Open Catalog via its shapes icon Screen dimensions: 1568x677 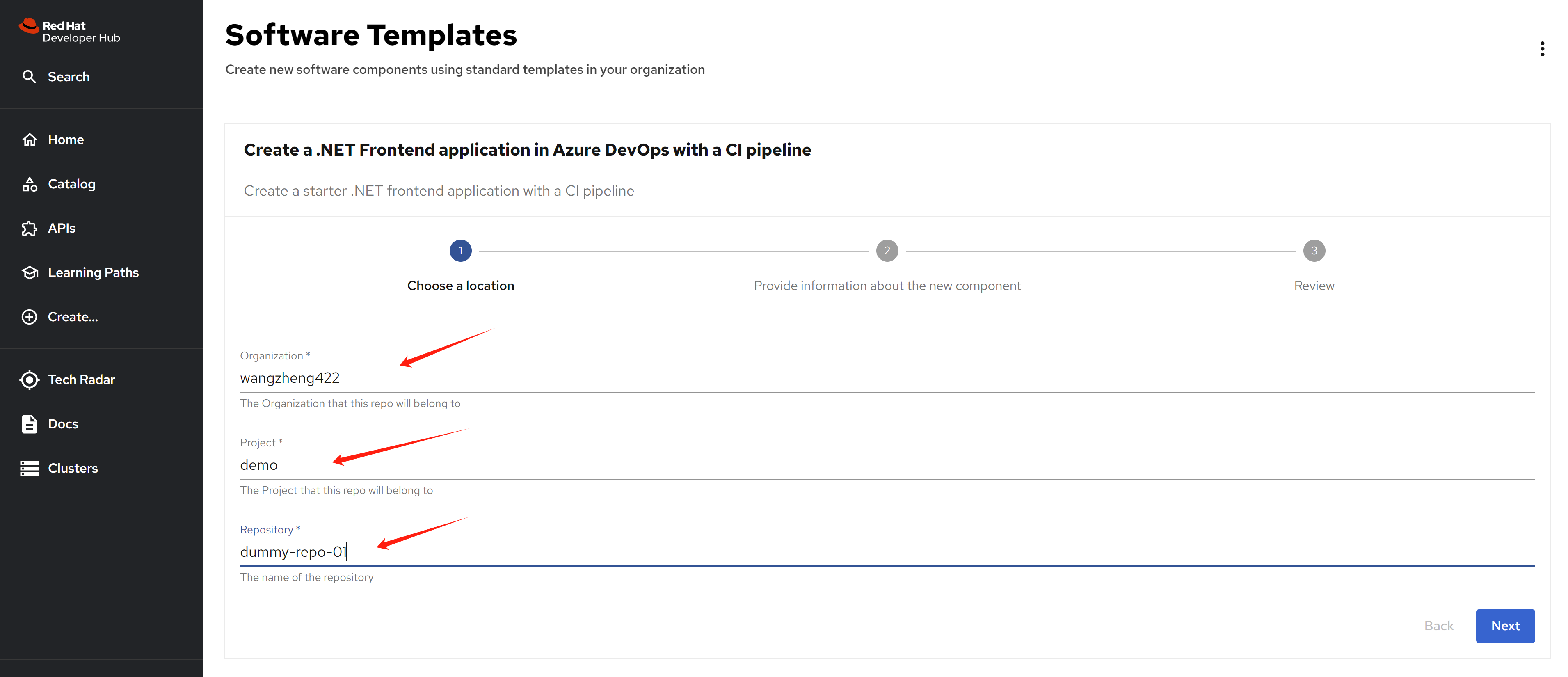pyautogui.click(x=29, y=185)
